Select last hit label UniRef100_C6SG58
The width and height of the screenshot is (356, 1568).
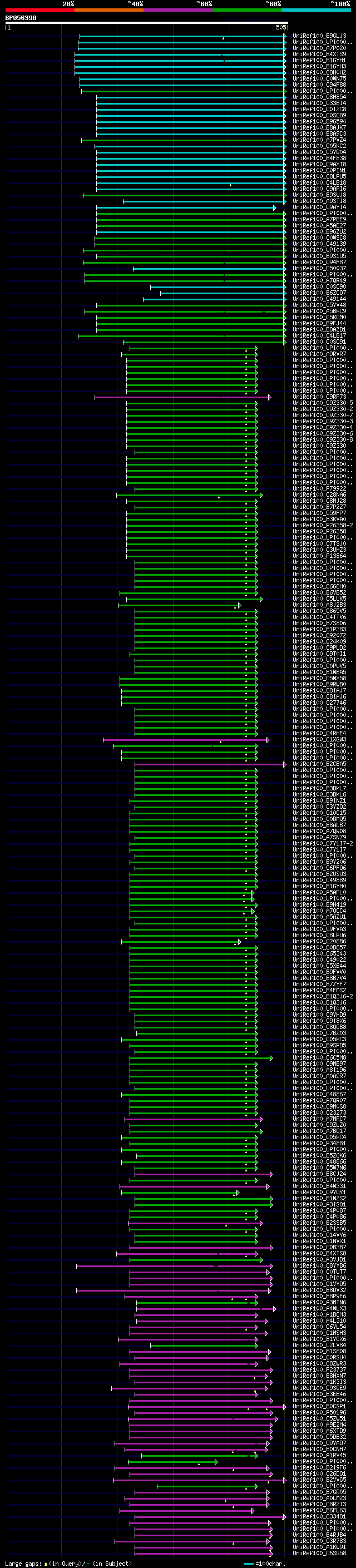tap(319, 1553)
